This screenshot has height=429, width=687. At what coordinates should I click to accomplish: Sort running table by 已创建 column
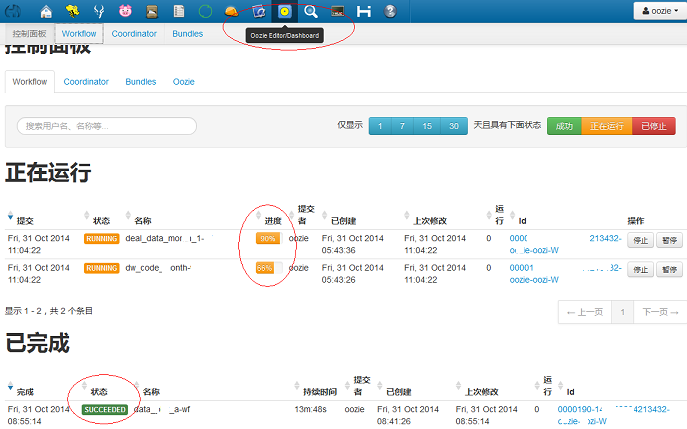click(344, 221)
